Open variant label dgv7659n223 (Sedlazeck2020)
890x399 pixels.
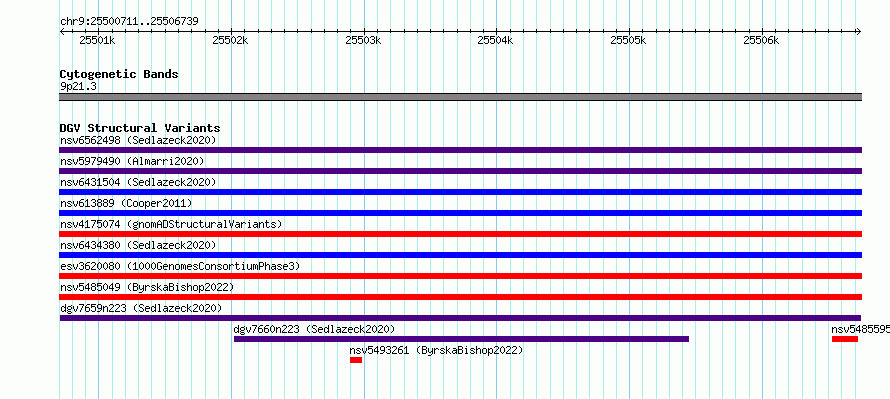[x=141, y=308]
